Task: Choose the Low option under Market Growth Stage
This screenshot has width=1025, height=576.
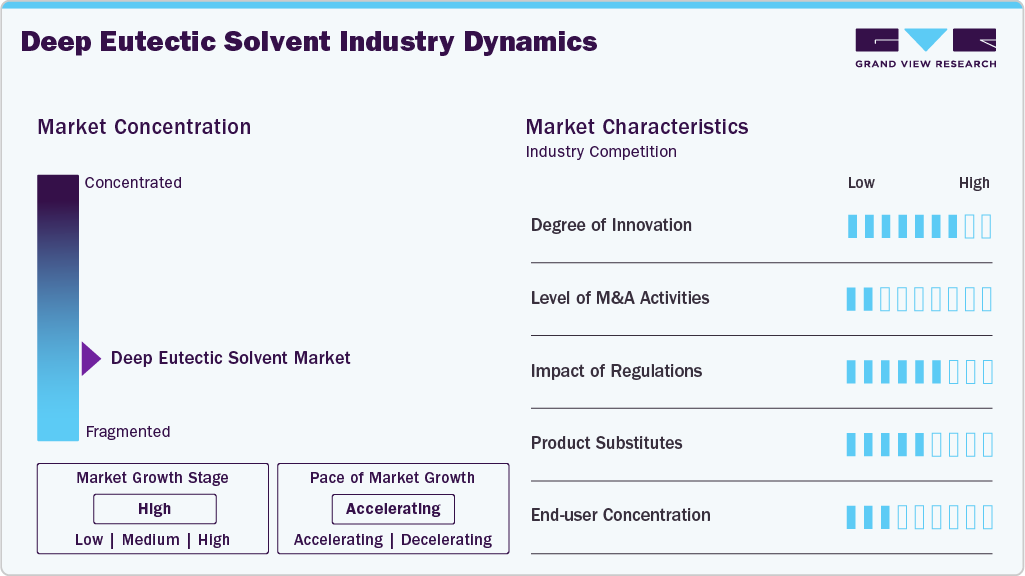Action: (89, 540)
